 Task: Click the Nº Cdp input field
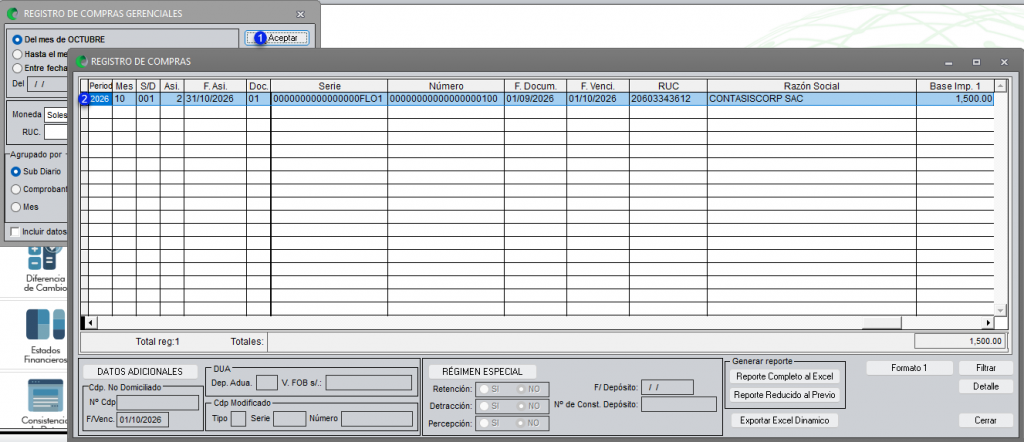157,402
